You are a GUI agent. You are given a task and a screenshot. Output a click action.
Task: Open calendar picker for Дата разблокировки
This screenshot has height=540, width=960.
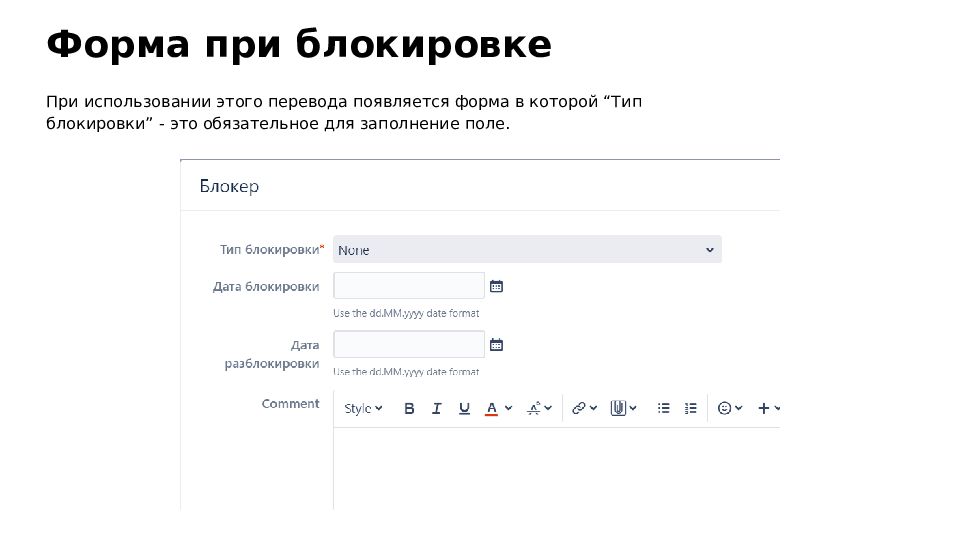click(x=496, y=345)
